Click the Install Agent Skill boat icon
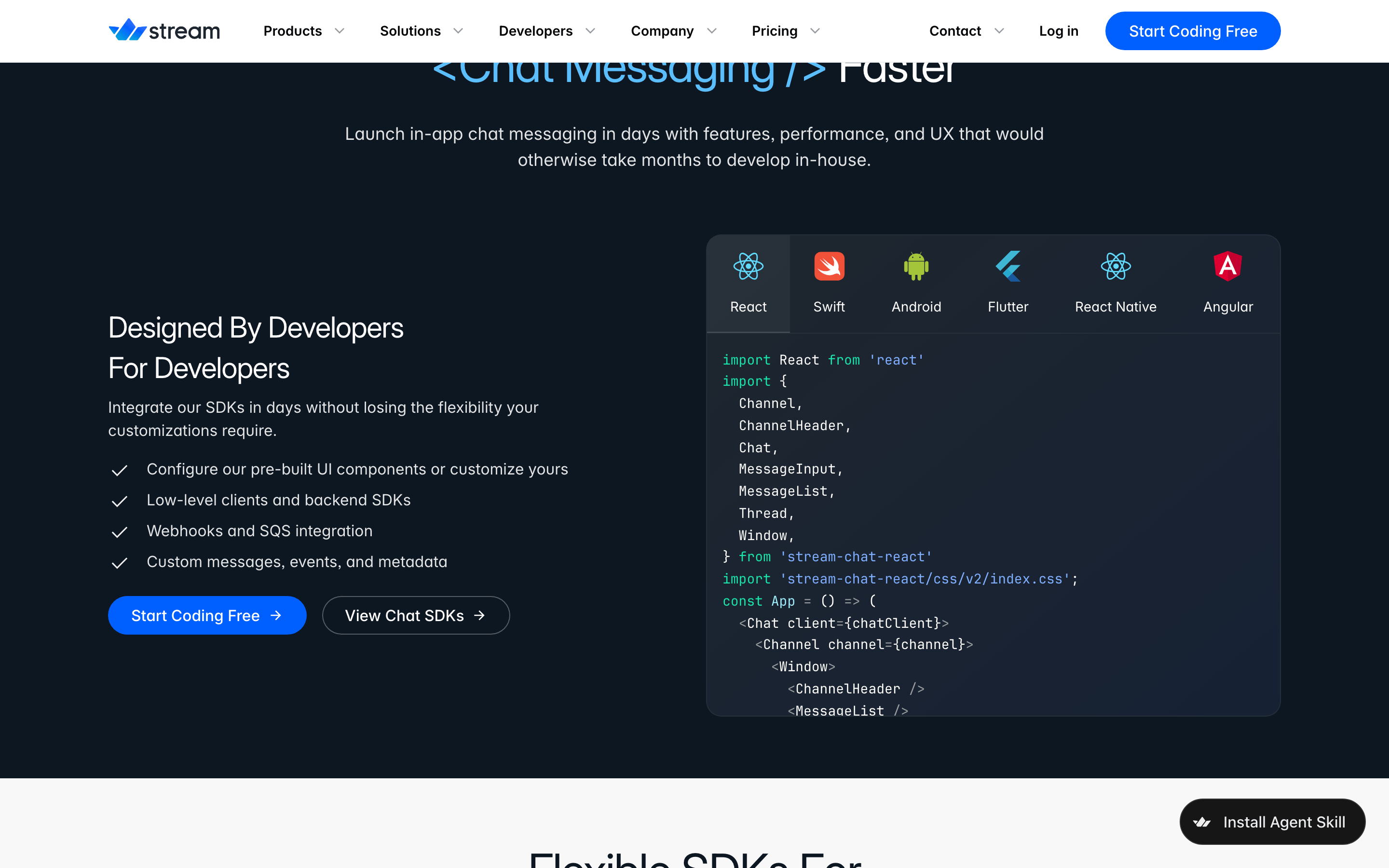Screen dimensions: 1389x868 pos(1202,822)
